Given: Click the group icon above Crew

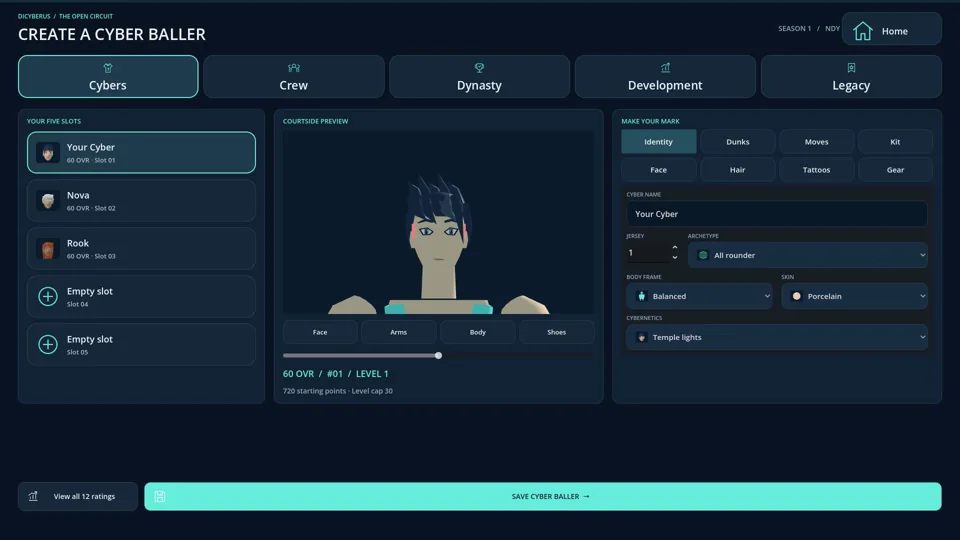Looking at the screenshot, I should 294,67.
